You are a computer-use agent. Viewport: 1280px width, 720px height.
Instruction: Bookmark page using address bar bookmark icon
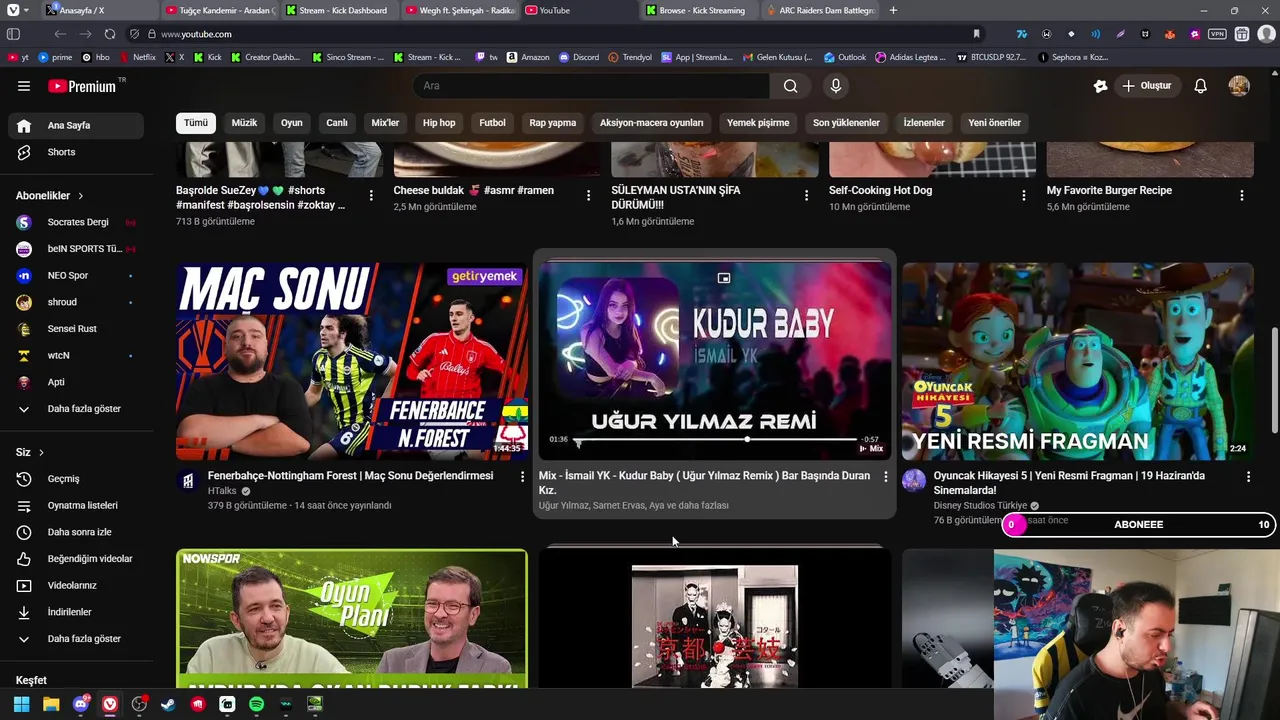click(977, 34)
